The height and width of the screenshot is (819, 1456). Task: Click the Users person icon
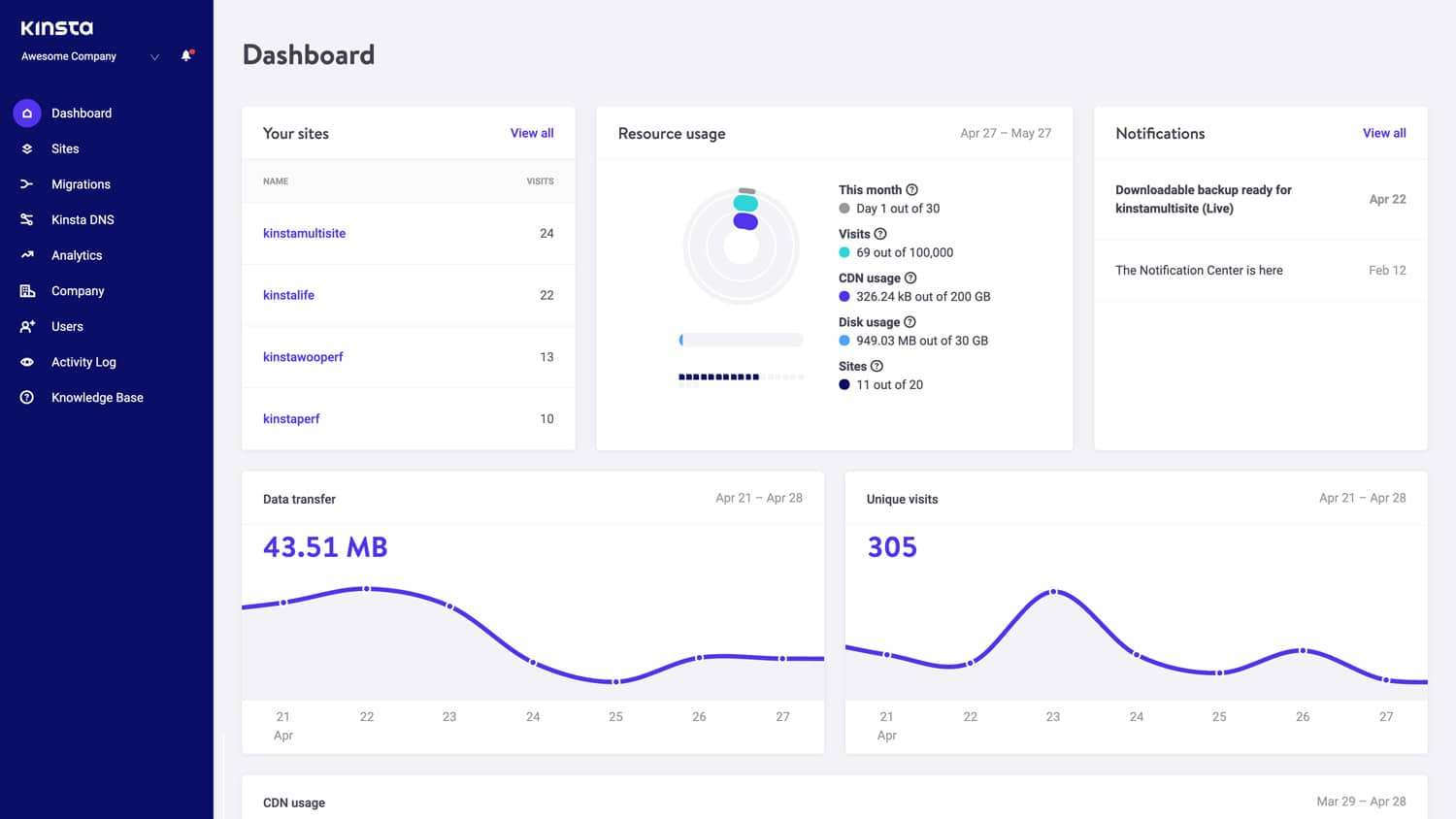point(27,327)
